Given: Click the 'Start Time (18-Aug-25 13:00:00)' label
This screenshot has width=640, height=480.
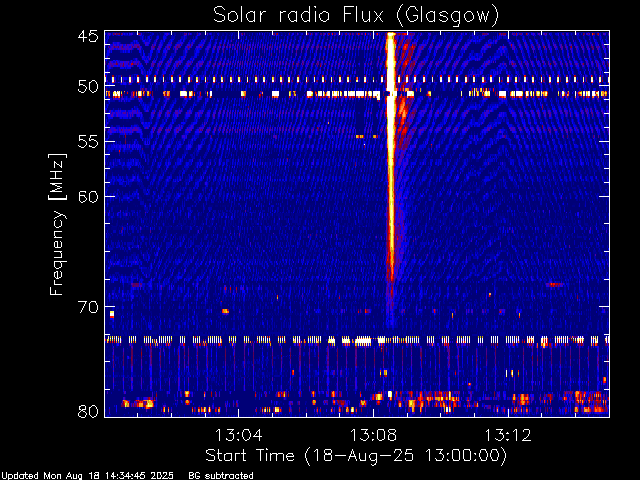Looking at the screenshot, I should (x=356, y=456).
